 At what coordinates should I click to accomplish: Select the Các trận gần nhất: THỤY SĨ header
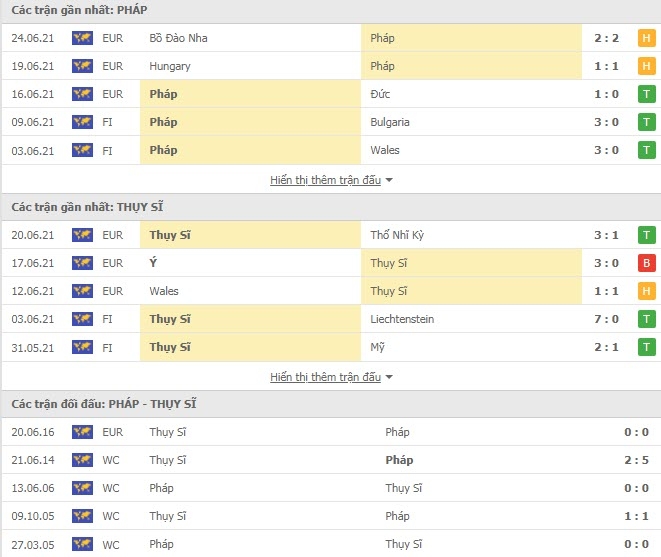click(x=87, y=207)
